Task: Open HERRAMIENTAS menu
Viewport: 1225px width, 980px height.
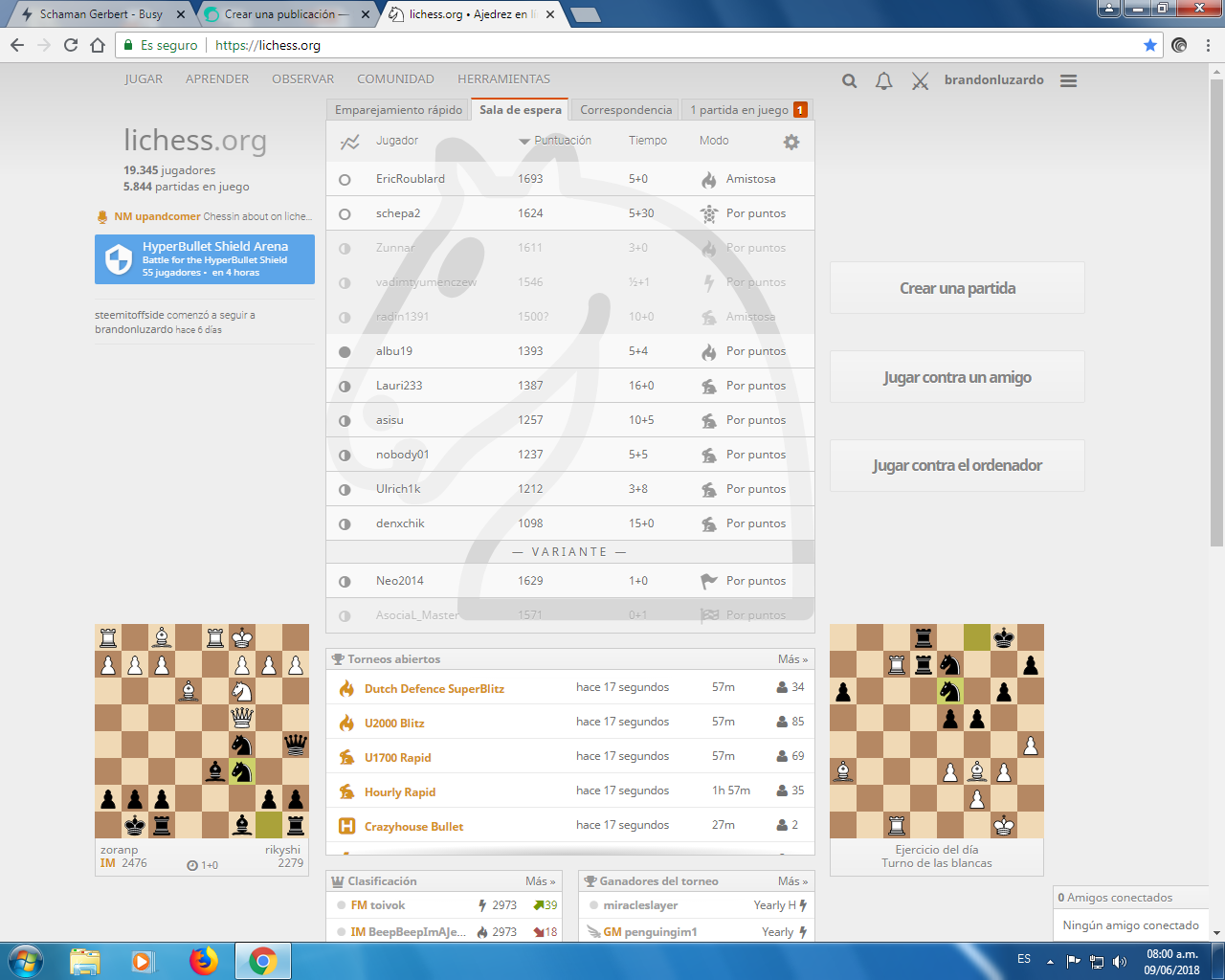Action: pyautogui.click(x=503, y=79)
